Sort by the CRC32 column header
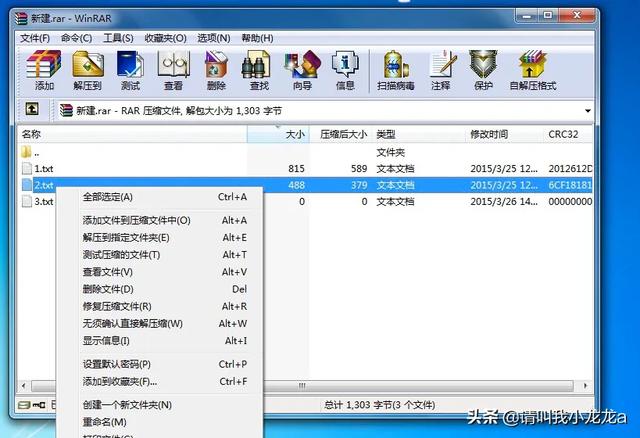Screen dimensions: 640x438 (x=568, y=134)
